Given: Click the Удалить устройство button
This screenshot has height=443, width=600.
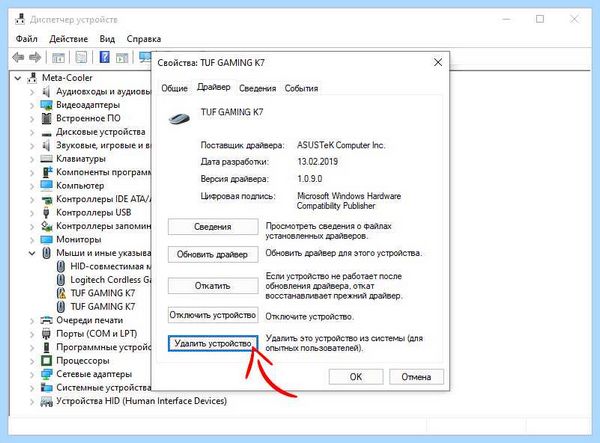Looking at the screenshot, I should coord(213,343).
